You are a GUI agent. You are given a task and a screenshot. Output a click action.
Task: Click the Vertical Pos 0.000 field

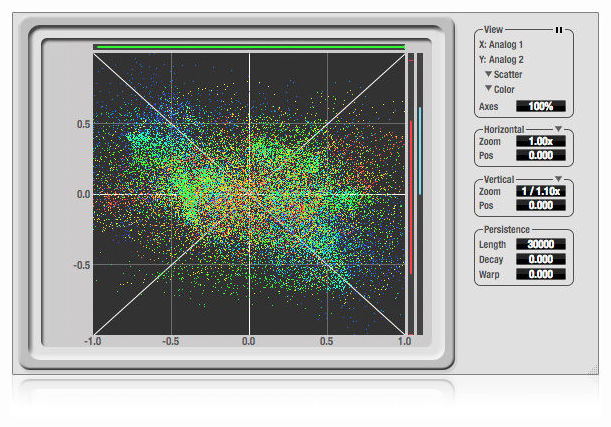pyautogui.click(x=541, y=205)
